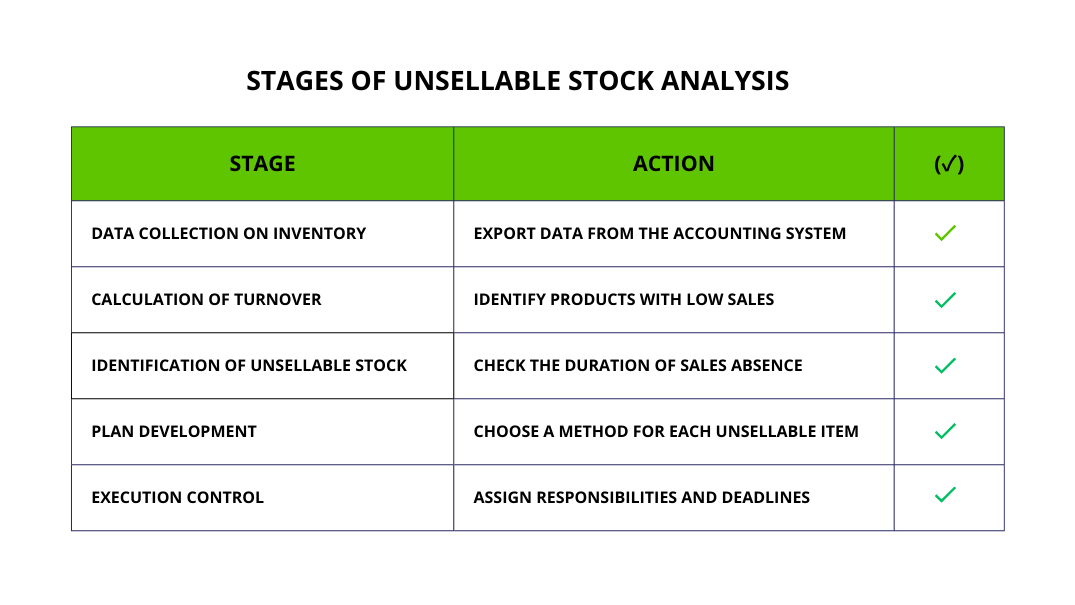
Task: Select the Data Collection on Inventory cell
Action: [x=228, y=234]
